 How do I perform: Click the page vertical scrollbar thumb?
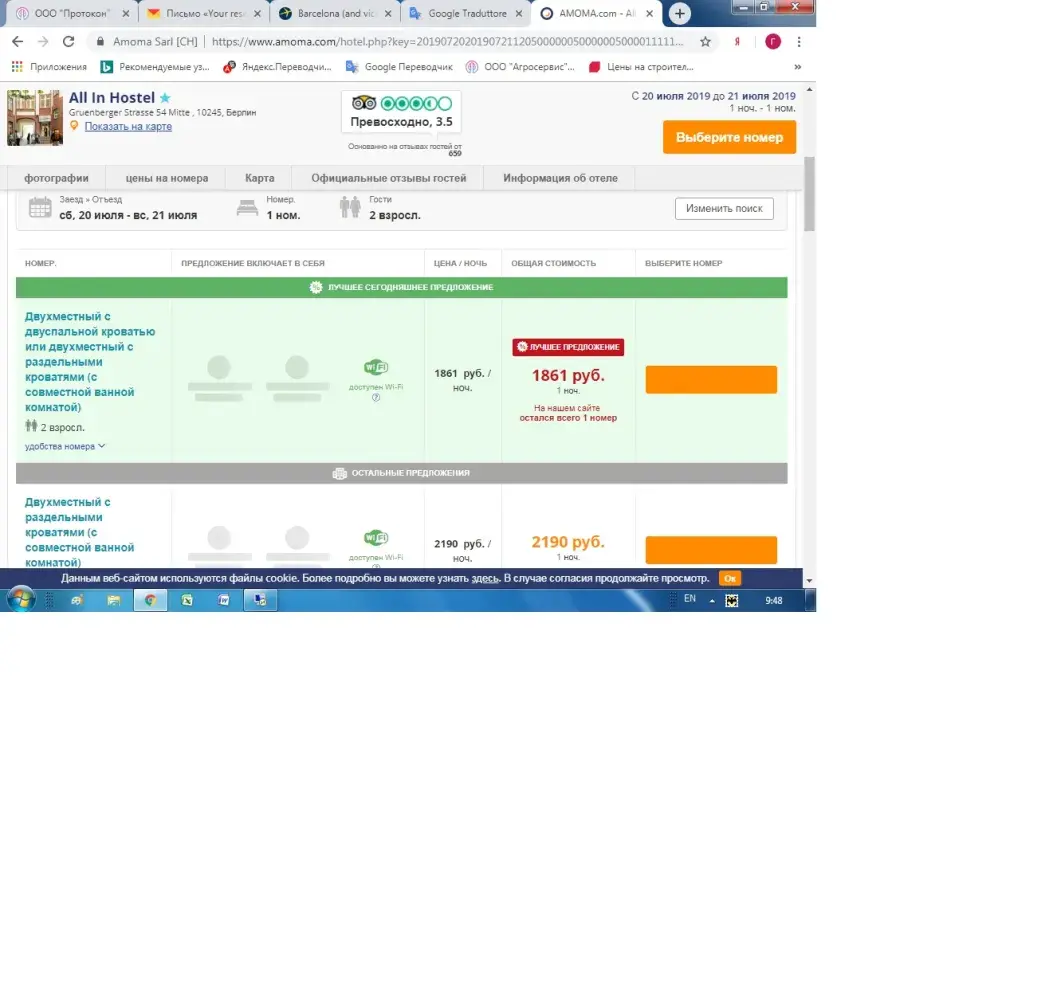[x=810, y=194]
